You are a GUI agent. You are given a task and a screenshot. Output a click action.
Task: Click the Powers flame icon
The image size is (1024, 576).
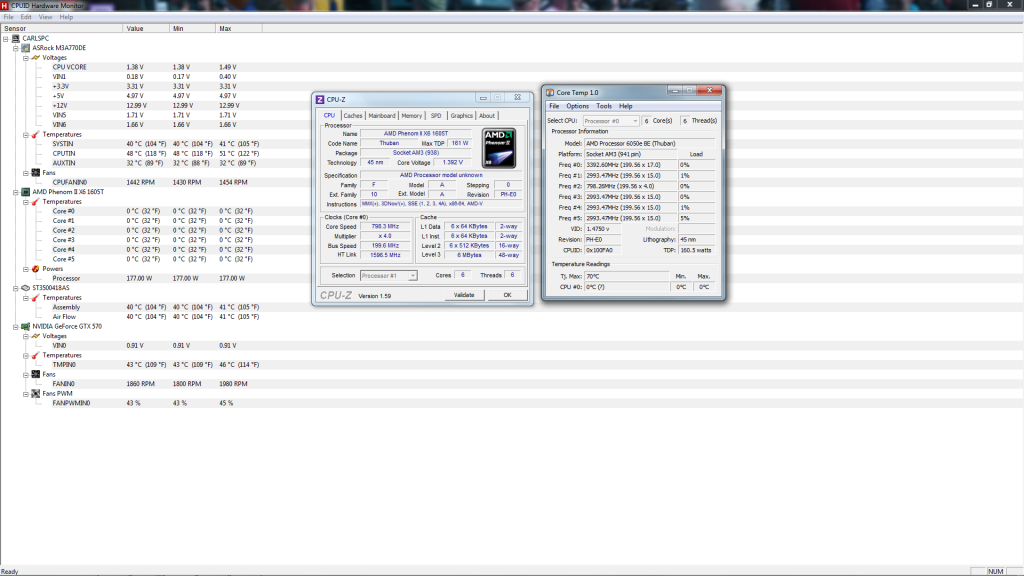click(36, 269)
